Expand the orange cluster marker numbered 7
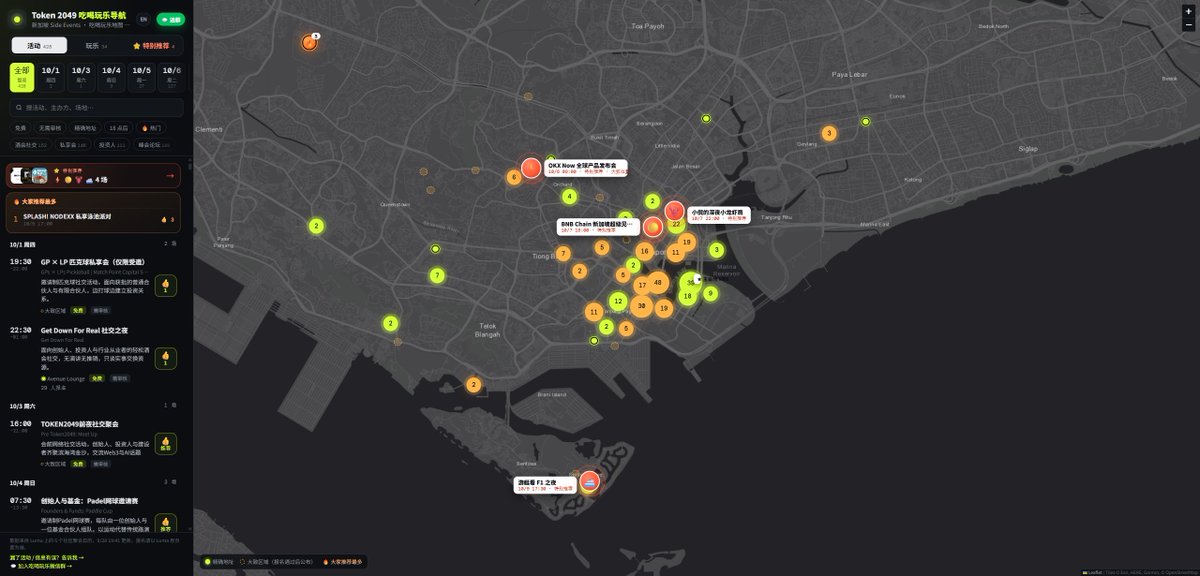 click(563, 253)
